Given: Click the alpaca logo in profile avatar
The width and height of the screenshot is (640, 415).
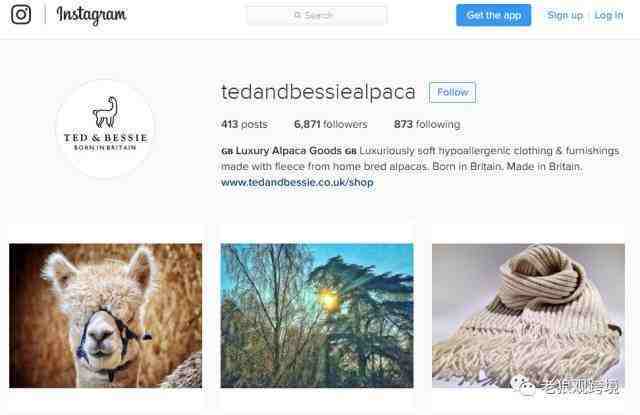Looking at the screenshot, I should (105, 112).
